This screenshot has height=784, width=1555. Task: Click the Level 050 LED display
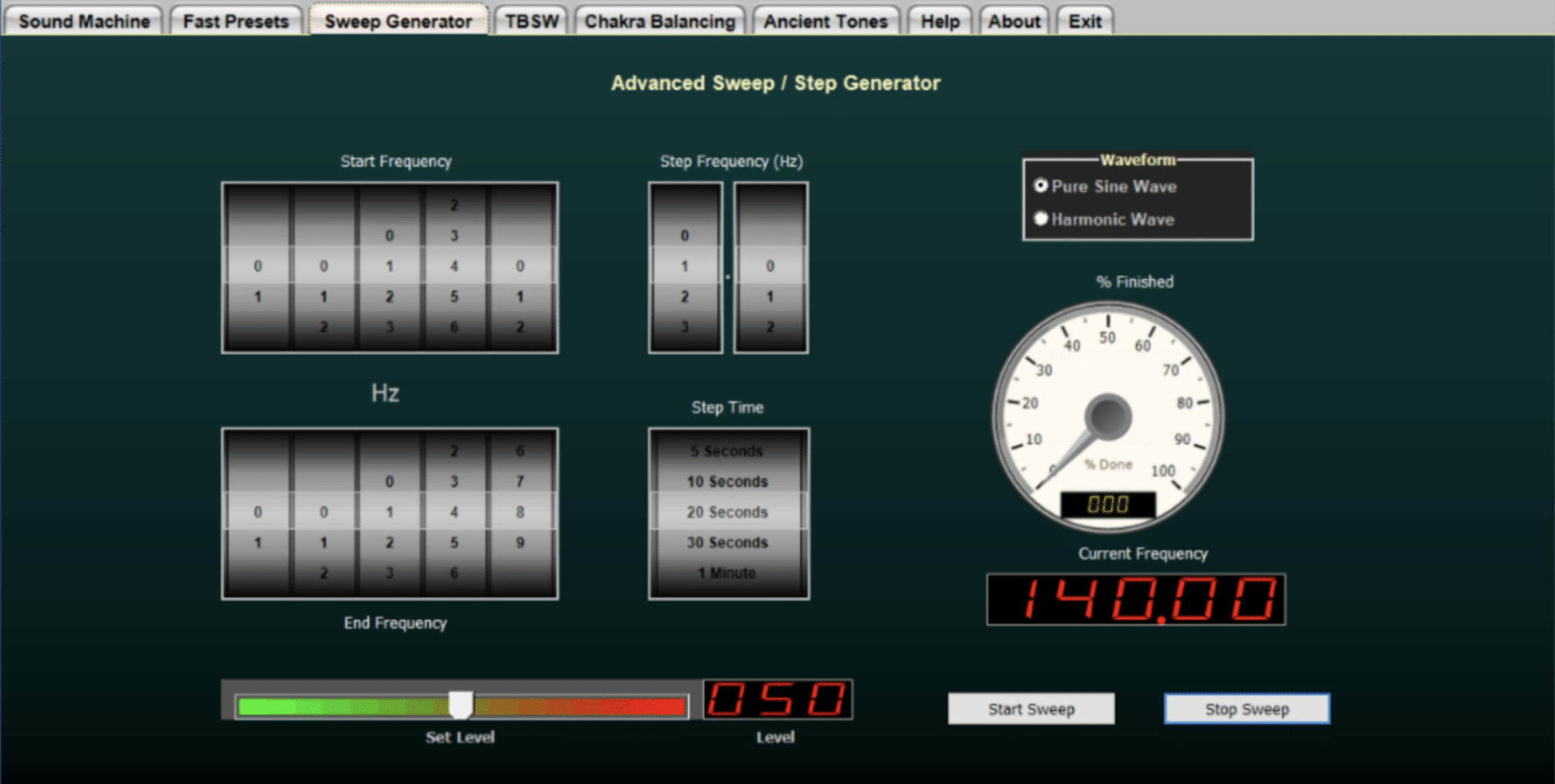tap(777, 699)
